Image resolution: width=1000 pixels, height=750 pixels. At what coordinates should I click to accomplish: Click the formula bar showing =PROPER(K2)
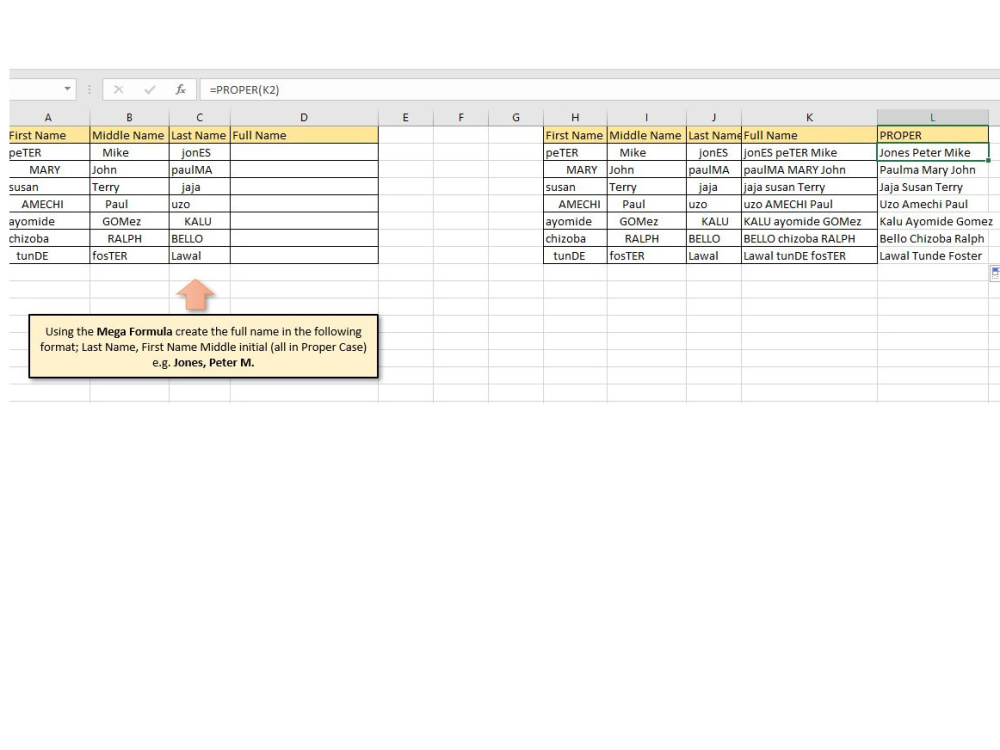[599, 90]
